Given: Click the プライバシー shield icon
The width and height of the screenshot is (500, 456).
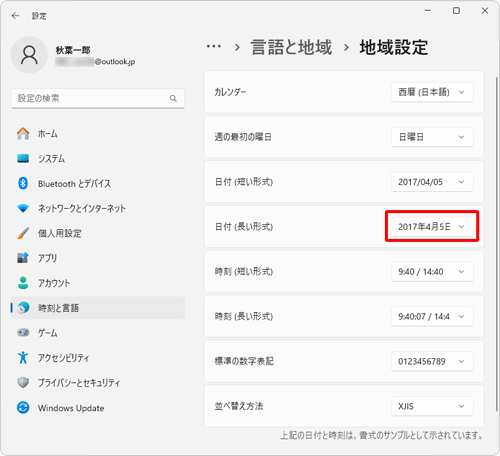Looking at the screenshot, I should (23, 382).
